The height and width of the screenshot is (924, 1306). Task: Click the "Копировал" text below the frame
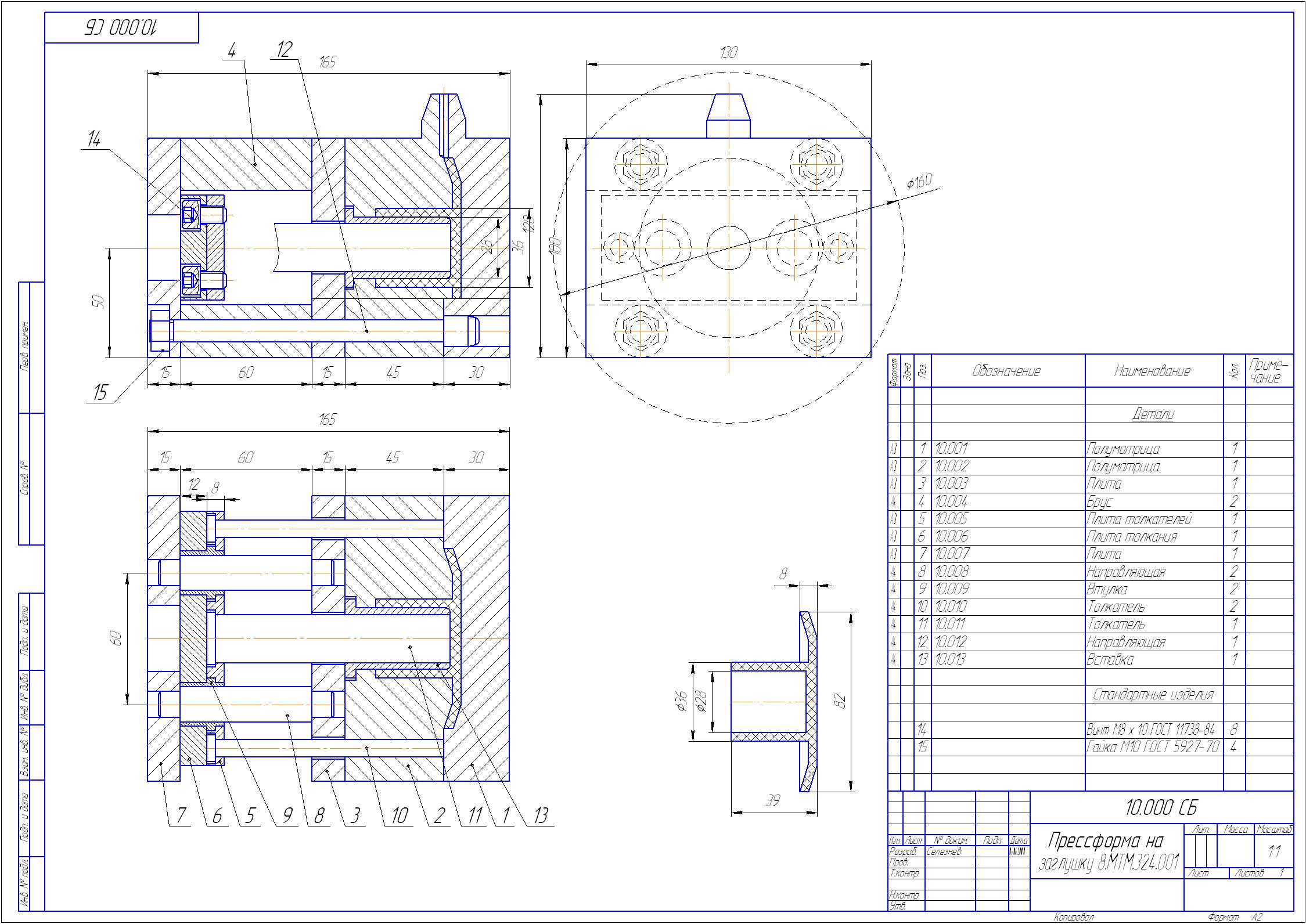(1074, 918)
